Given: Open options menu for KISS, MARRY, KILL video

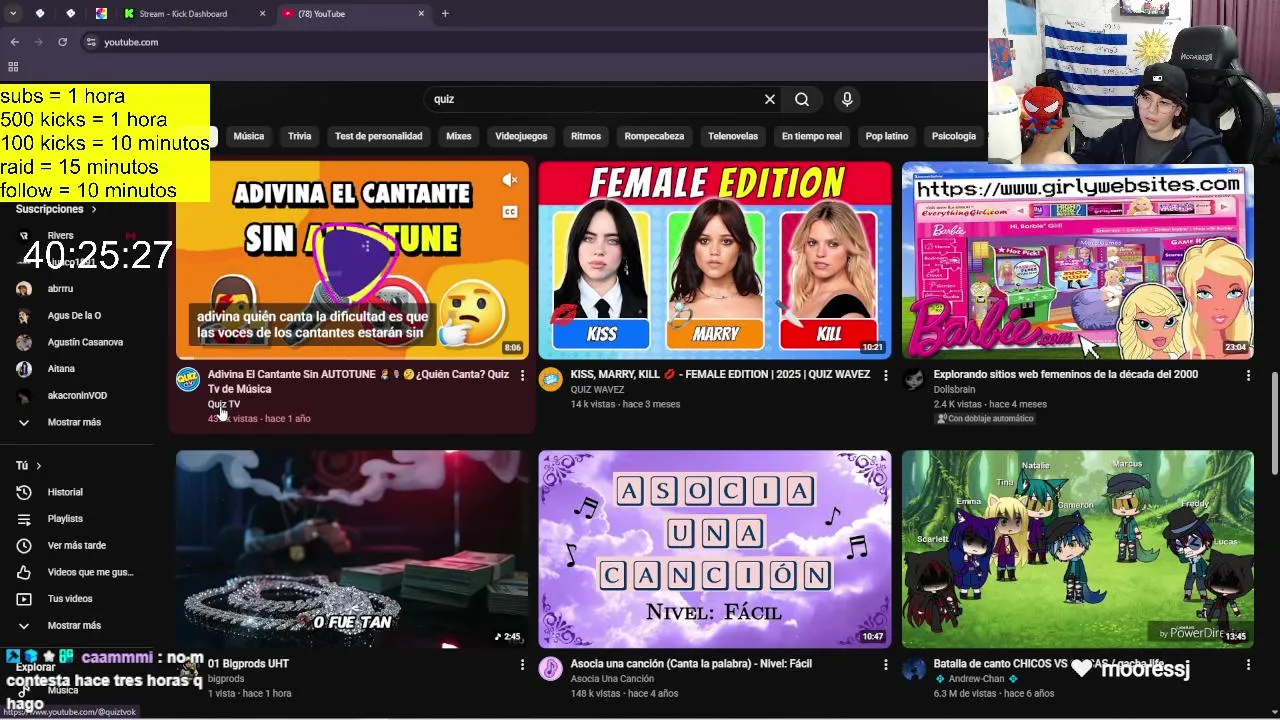Looking at the screenshot, I should pos(885,375).
